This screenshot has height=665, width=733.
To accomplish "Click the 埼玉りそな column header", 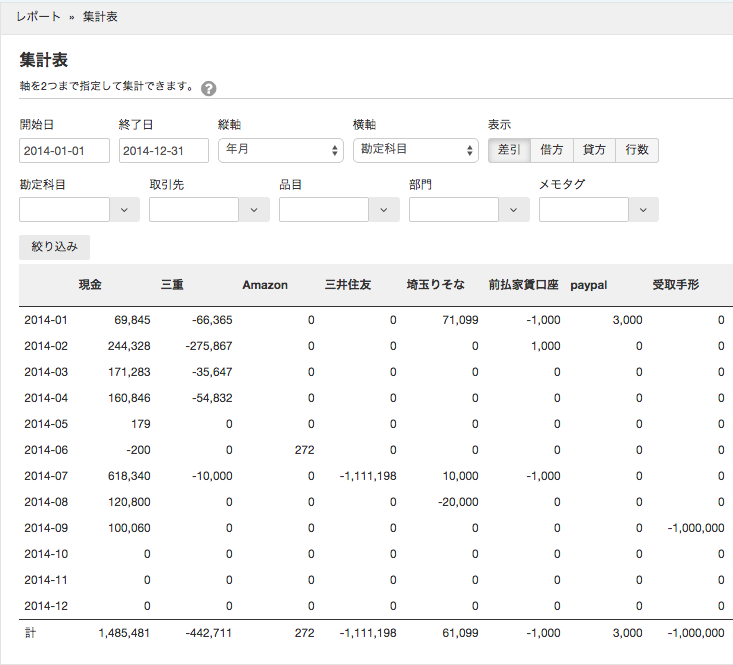I will point(436,285).
